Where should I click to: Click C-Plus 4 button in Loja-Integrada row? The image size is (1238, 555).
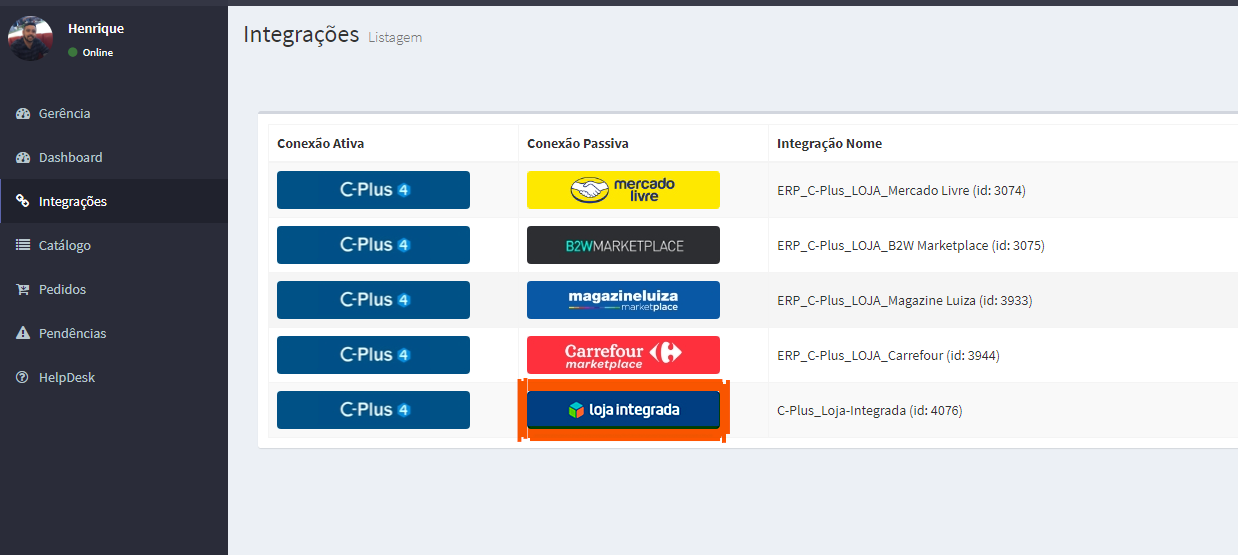click(373, 410)
